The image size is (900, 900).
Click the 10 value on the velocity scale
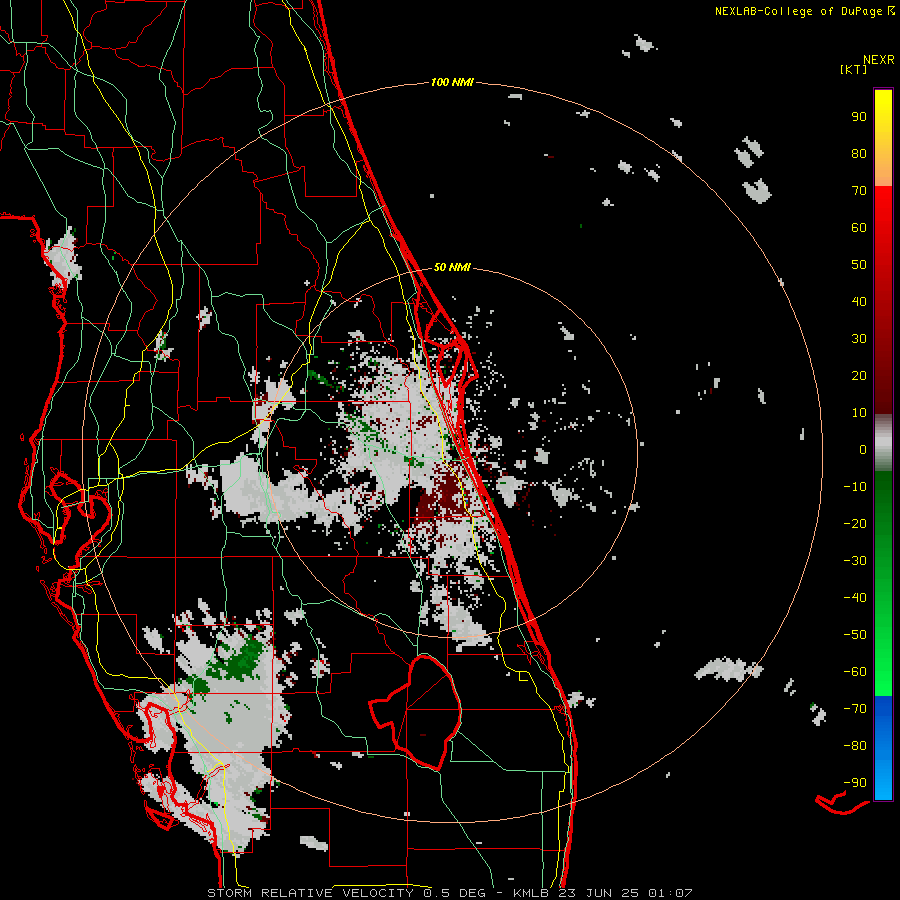coord(859,413)
